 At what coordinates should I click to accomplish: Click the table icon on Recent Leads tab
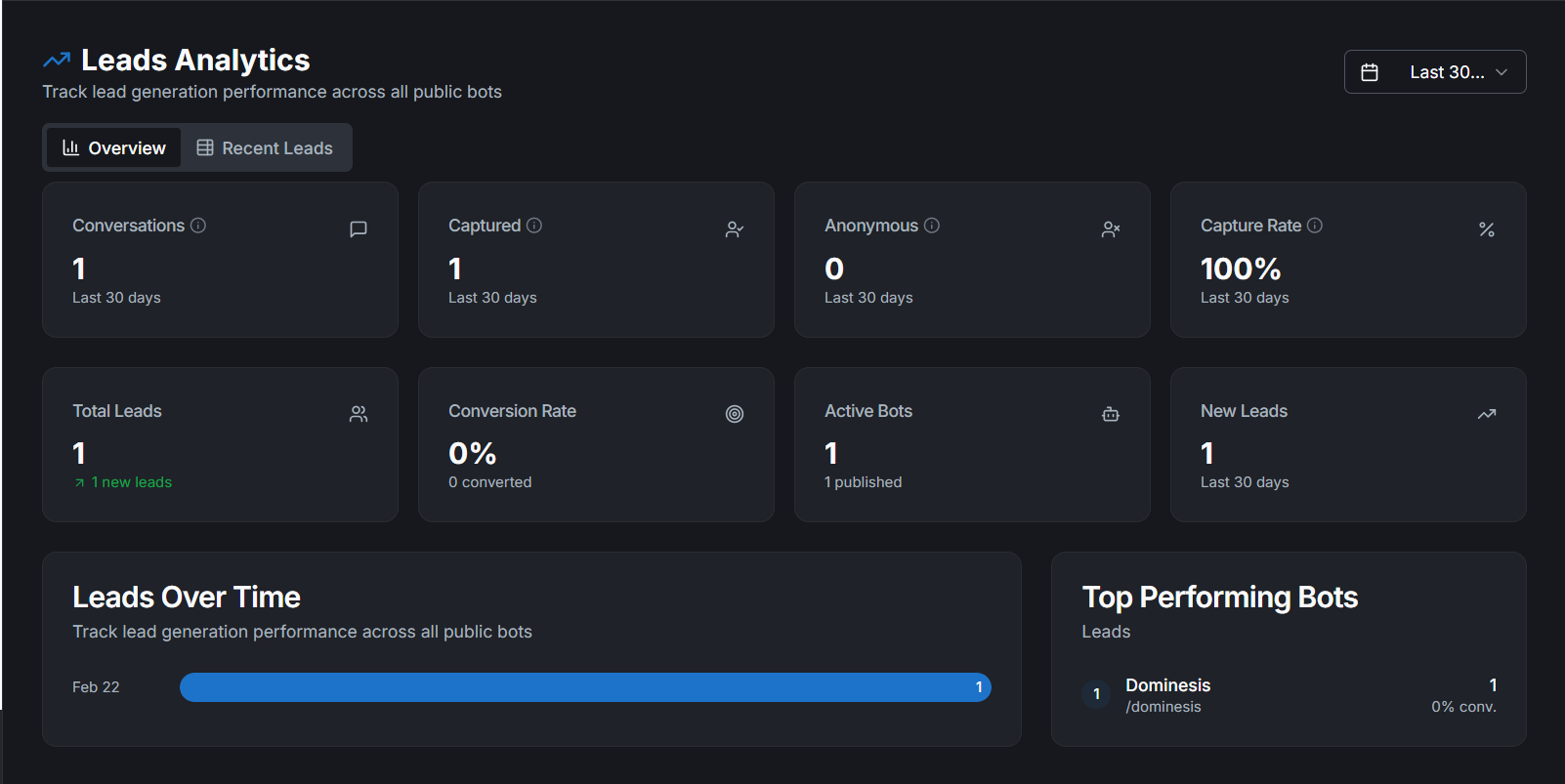pos(205,147)
